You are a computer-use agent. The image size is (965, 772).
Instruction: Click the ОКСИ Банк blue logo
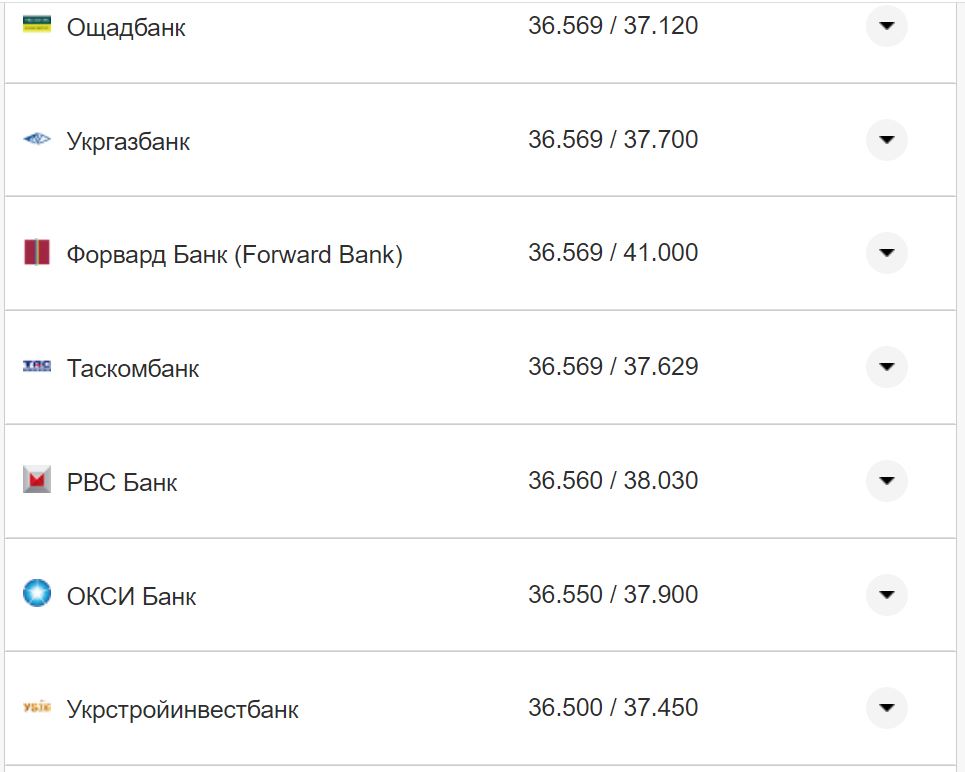37,594
